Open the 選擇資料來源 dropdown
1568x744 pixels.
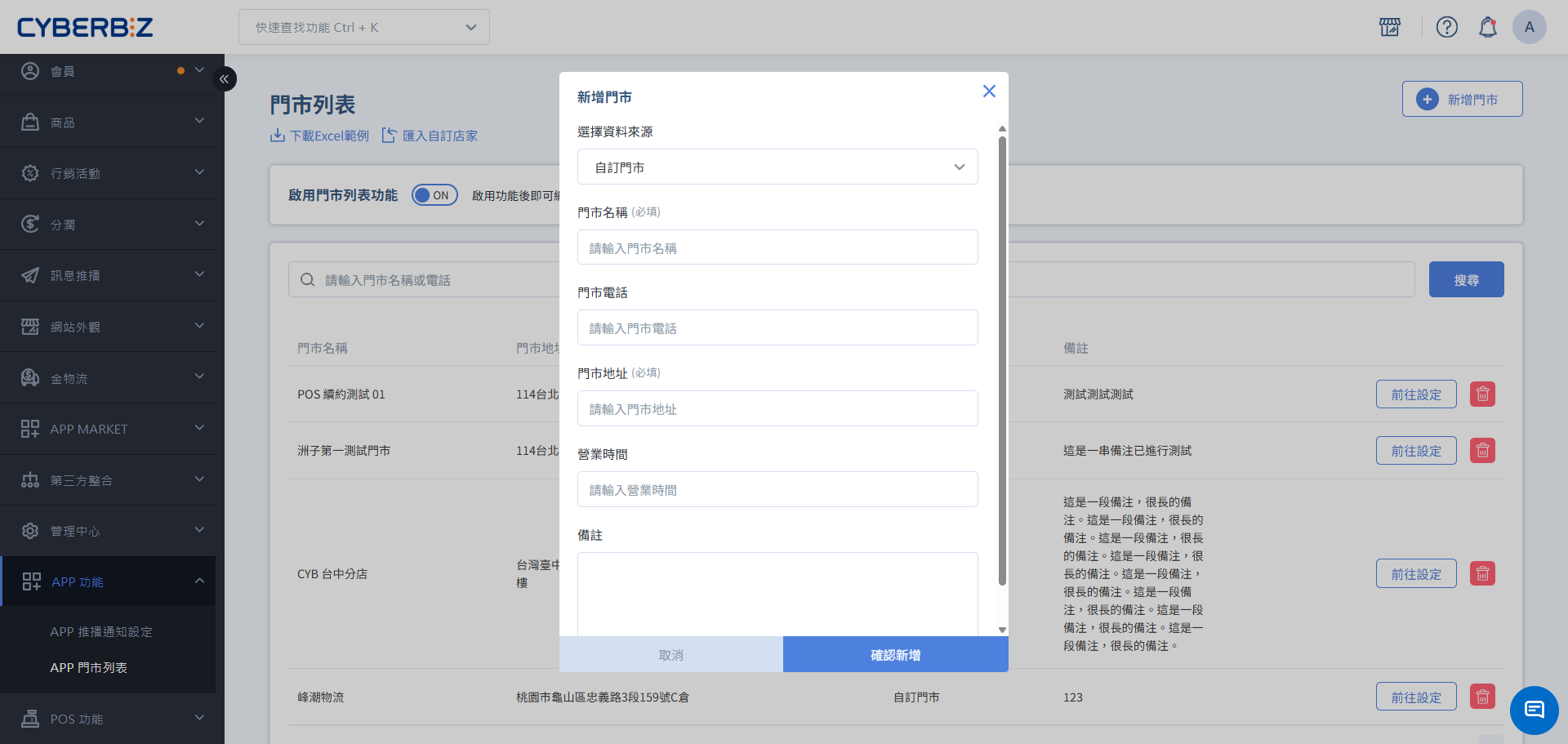click(x=777, y=167)
